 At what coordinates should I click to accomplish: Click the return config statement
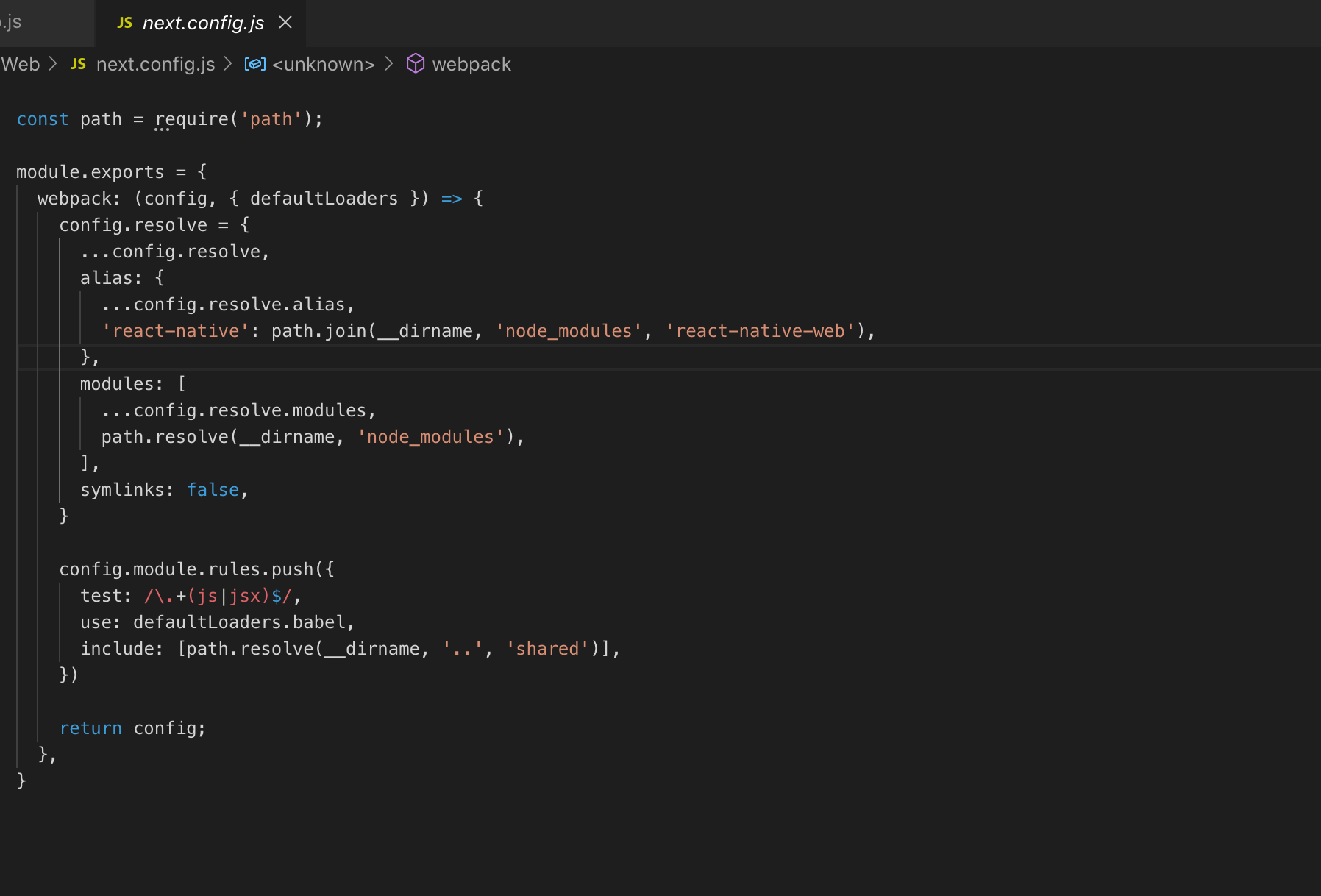point(132,728)
